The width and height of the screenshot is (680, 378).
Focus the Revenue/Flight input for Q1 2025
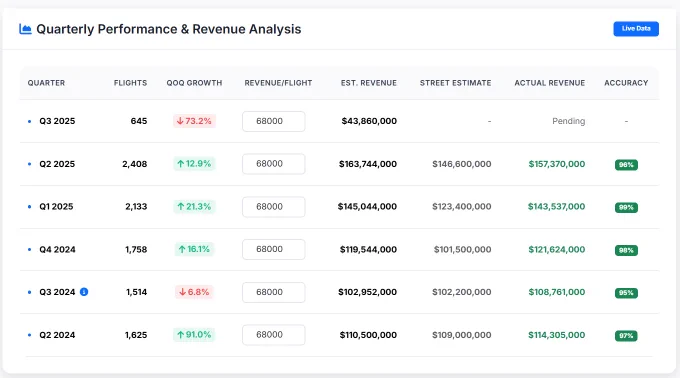click(x=274, y=207)
